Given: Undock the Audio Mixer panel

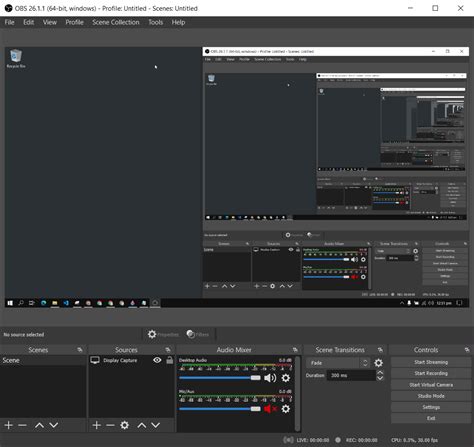Looking at the screenshot, I should (x=295, y=350).
